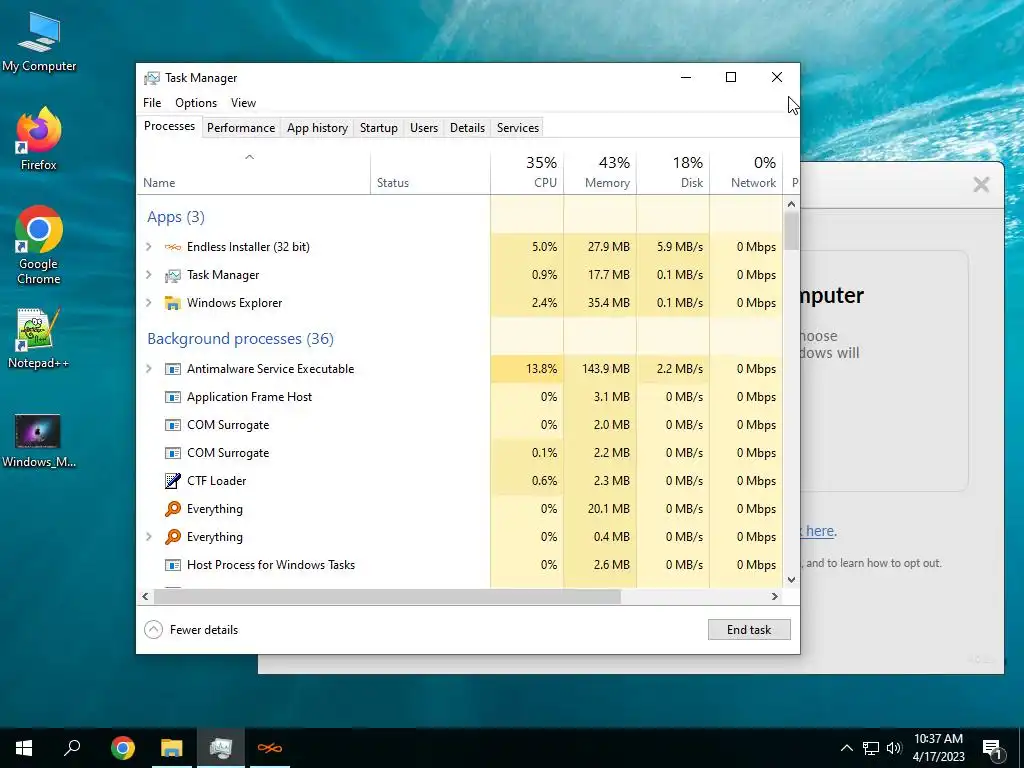Select the Background processes (36) header
The image size is (1024, 768).
240,339
